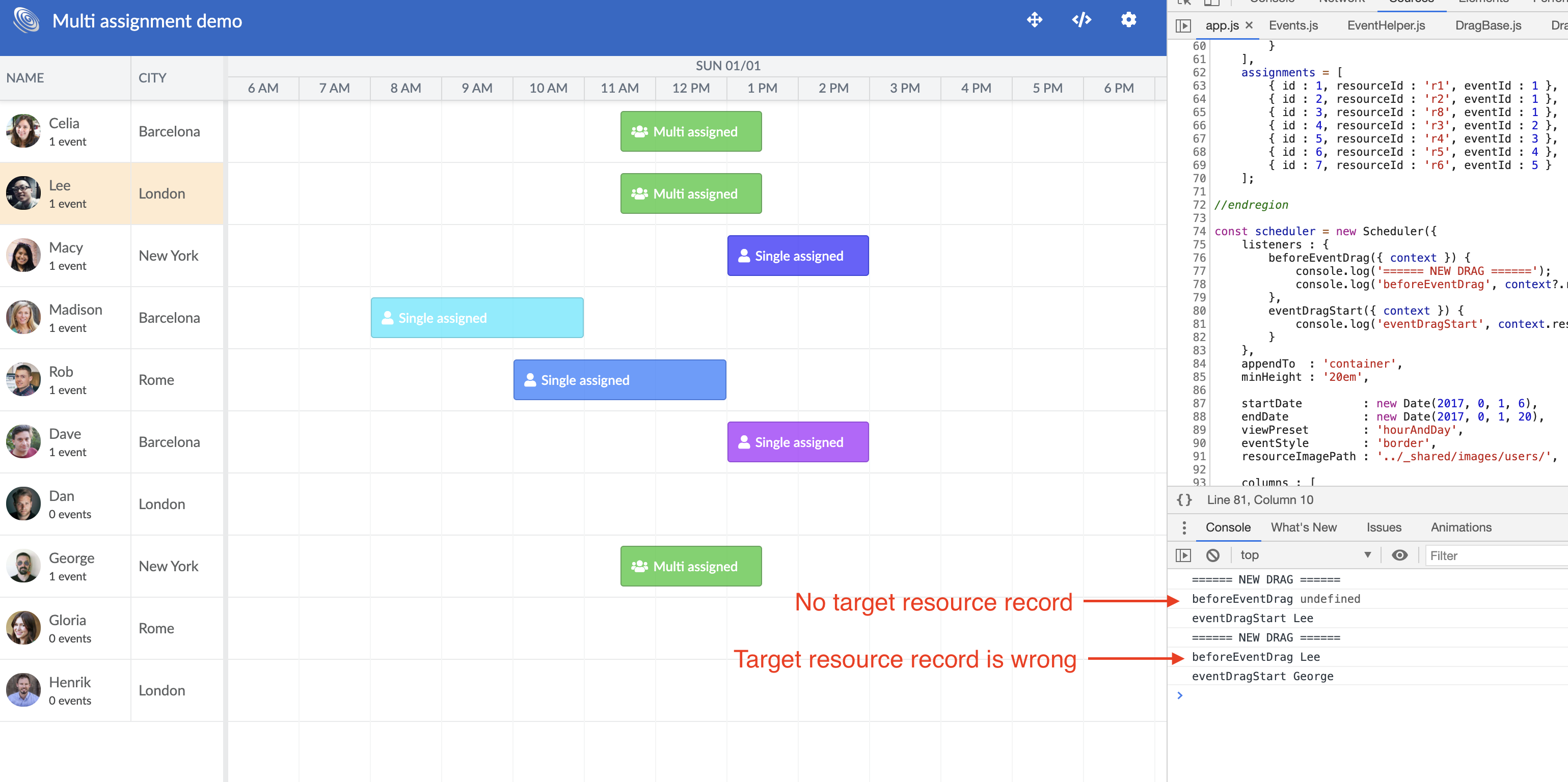Click the pretty-print curly braces icon
Viewport: 1568px width, 782px height.
tap(1184, 499)
